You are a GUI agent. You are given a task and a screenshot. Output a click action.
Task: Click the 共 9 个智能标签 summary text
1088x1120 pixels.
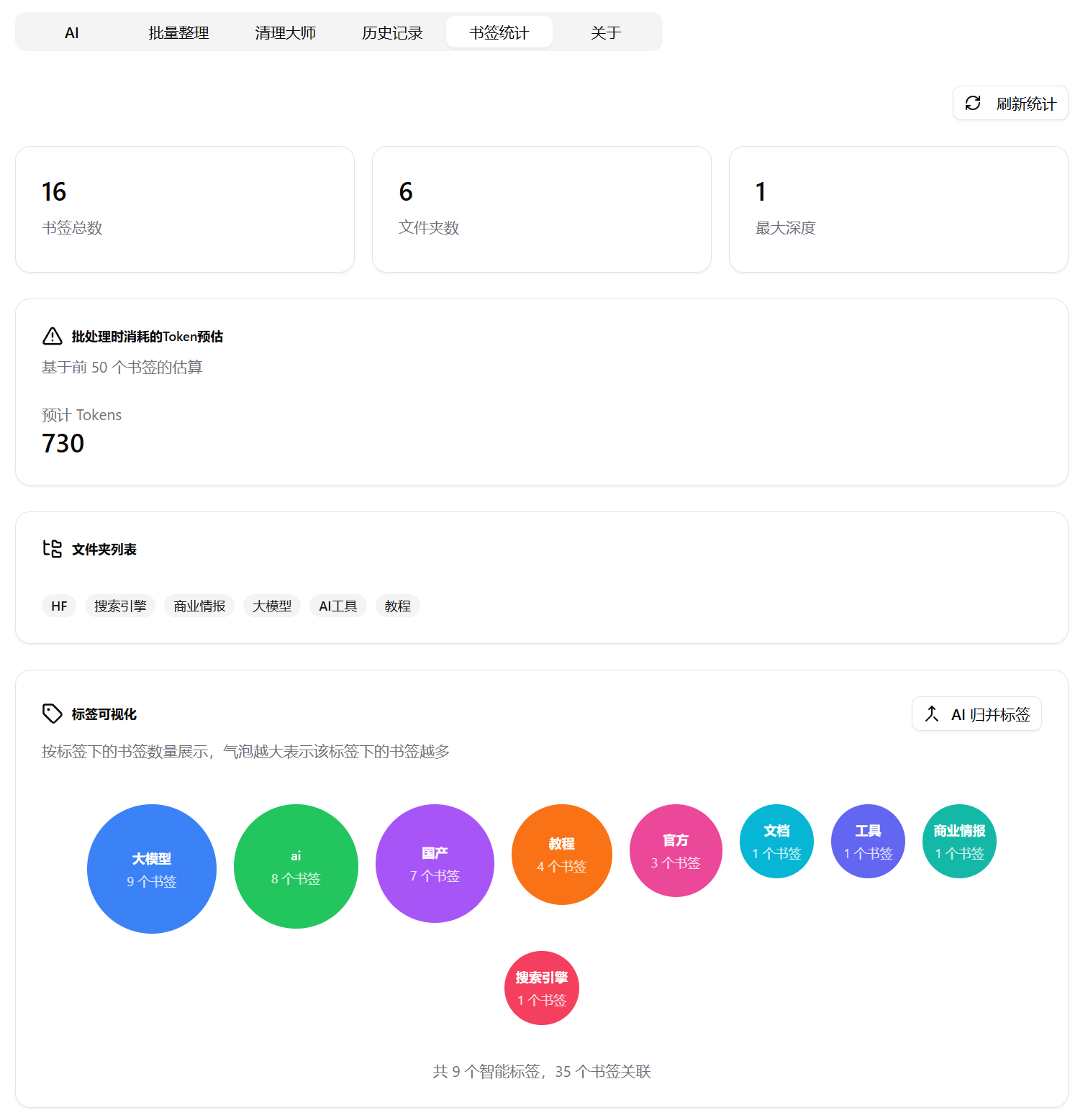tap(542, 1072)
